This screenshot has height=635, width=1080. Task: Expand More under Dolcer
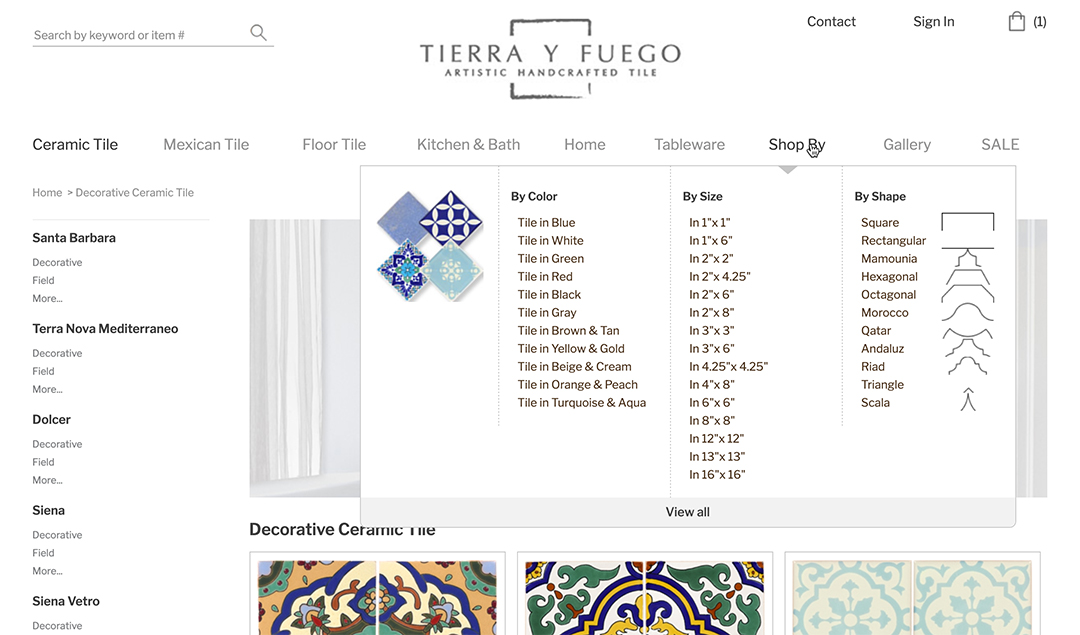coord(48,480)
